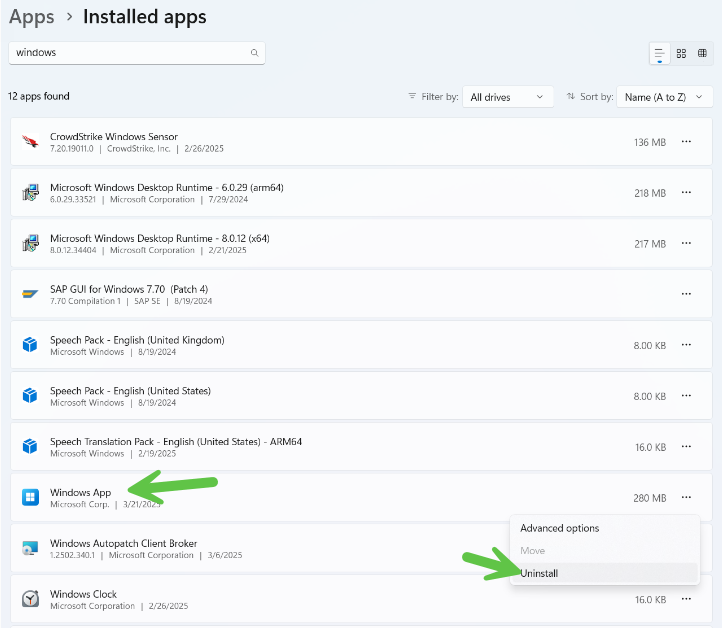Select Microsoft Windows Desktop Runtime 6.0.29 (arm64)

point(167,188)
